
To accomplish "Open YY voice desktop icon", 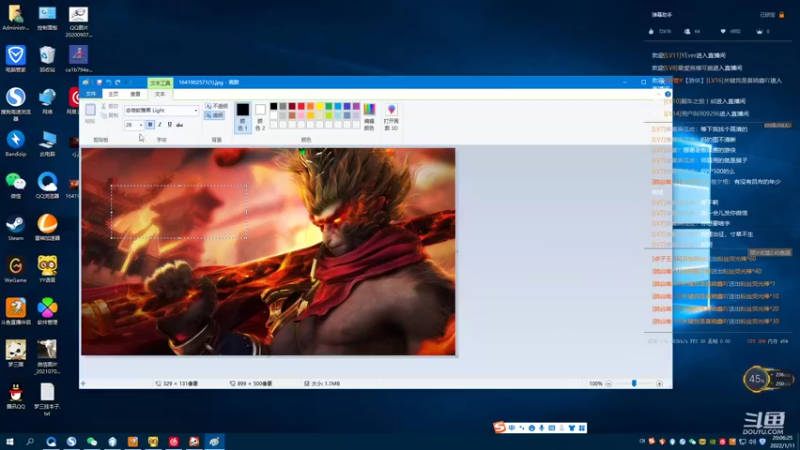I will (x=47, y=269).
